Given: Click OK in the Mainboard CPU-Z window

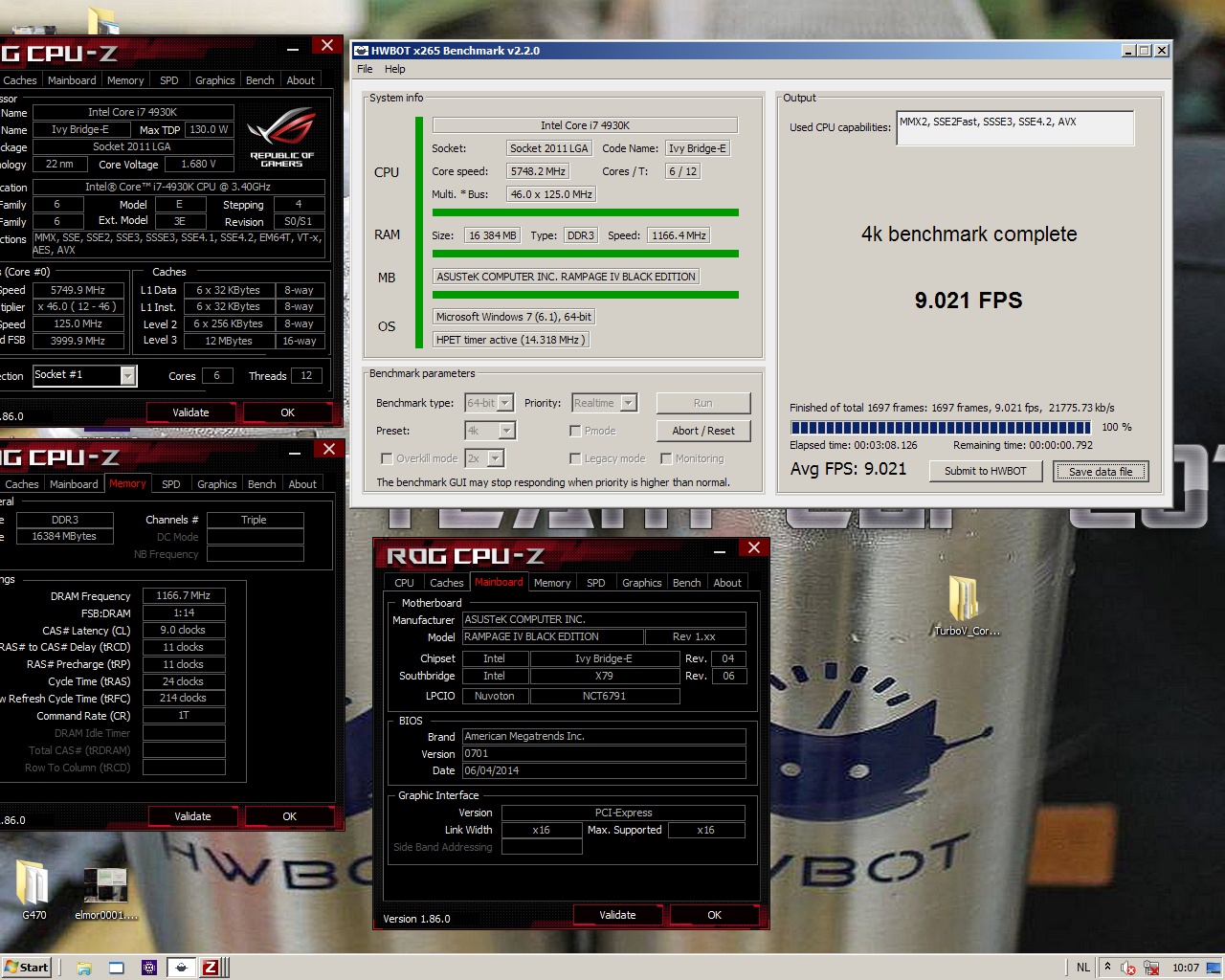Looking at the screenshot, I should (714, 915).
